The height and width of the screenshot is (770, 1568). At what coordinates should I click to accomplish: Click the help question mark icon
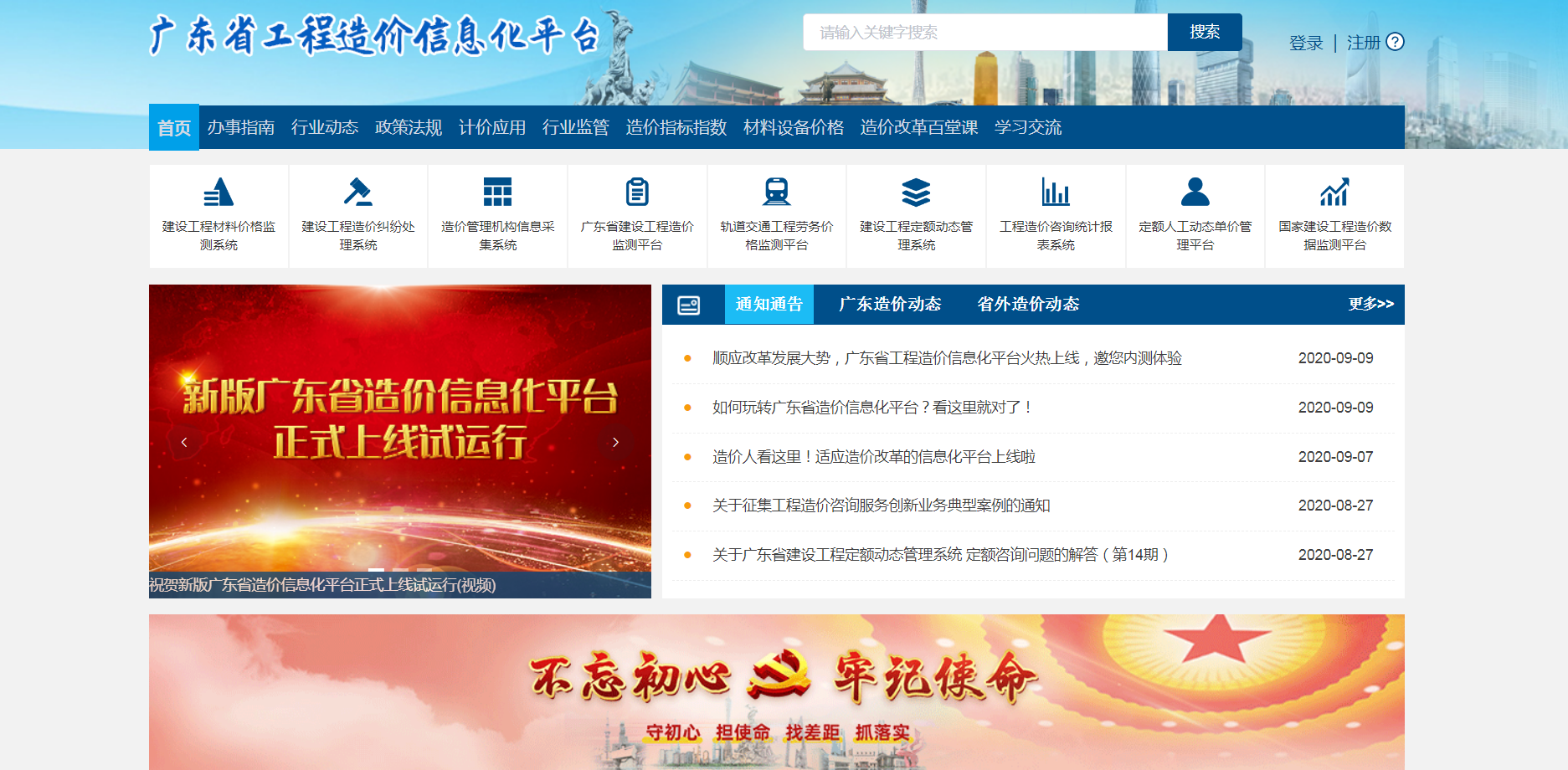click(x=1396, y=42)
